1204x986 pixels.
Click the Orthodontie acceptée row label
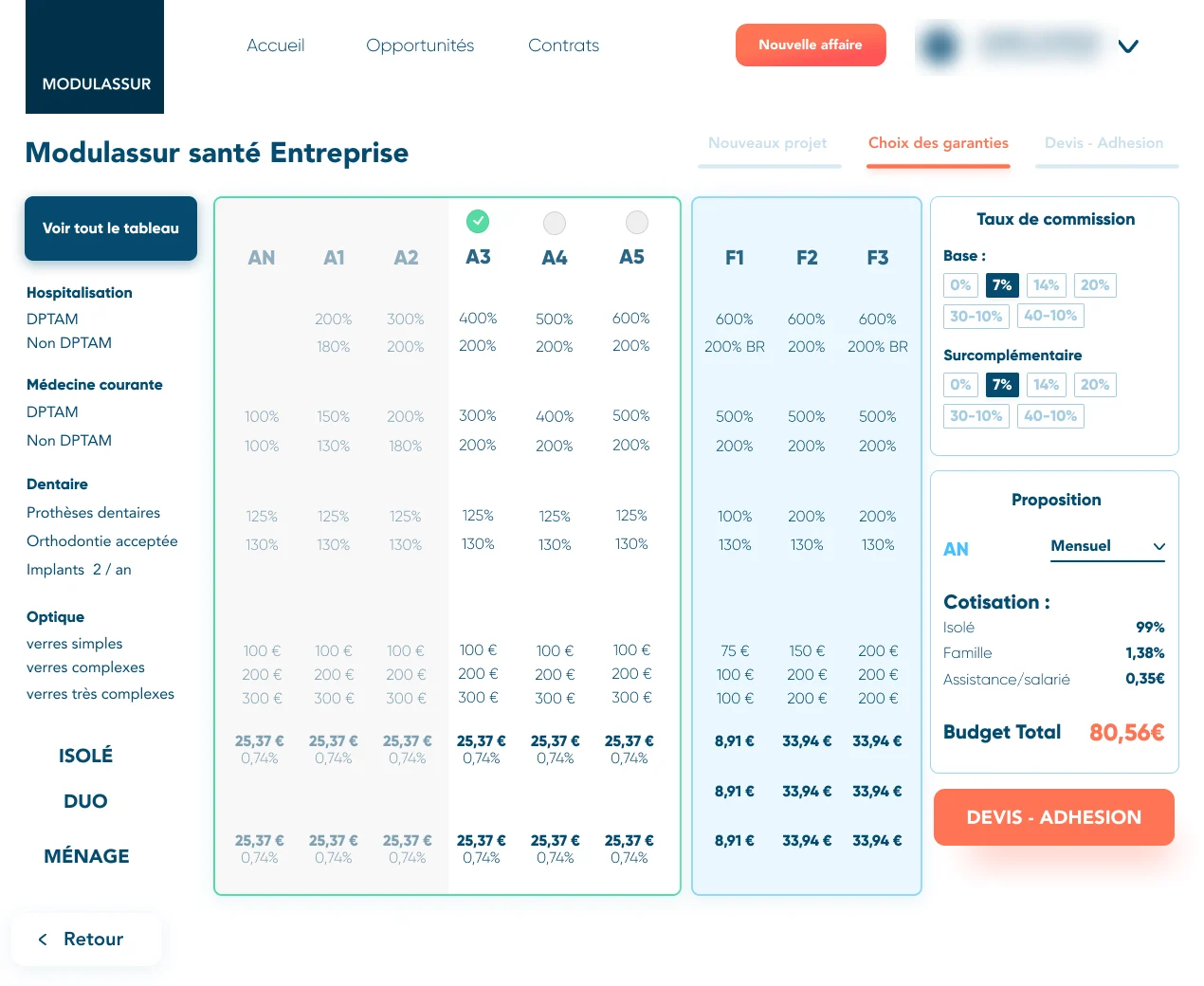coord(102,541)
